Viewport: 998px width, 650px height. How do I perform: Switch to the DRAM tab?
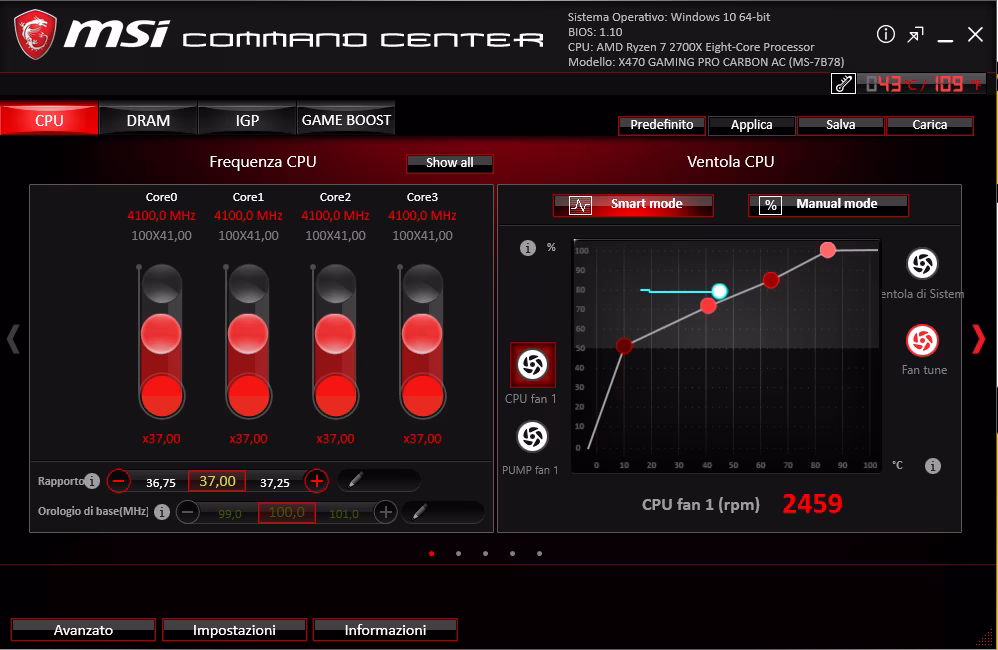point(148,119)
